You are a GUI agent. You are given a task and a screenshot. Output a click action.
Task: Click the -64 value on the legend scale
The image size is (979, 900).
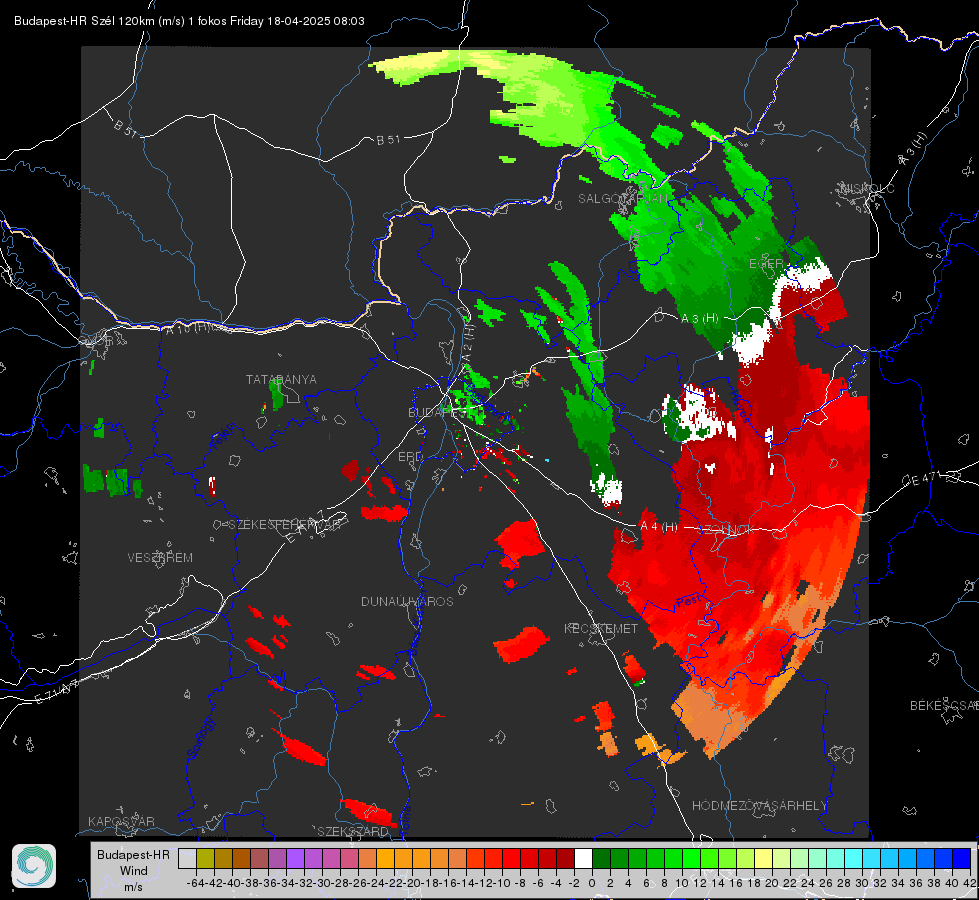[x=195, y=883]
